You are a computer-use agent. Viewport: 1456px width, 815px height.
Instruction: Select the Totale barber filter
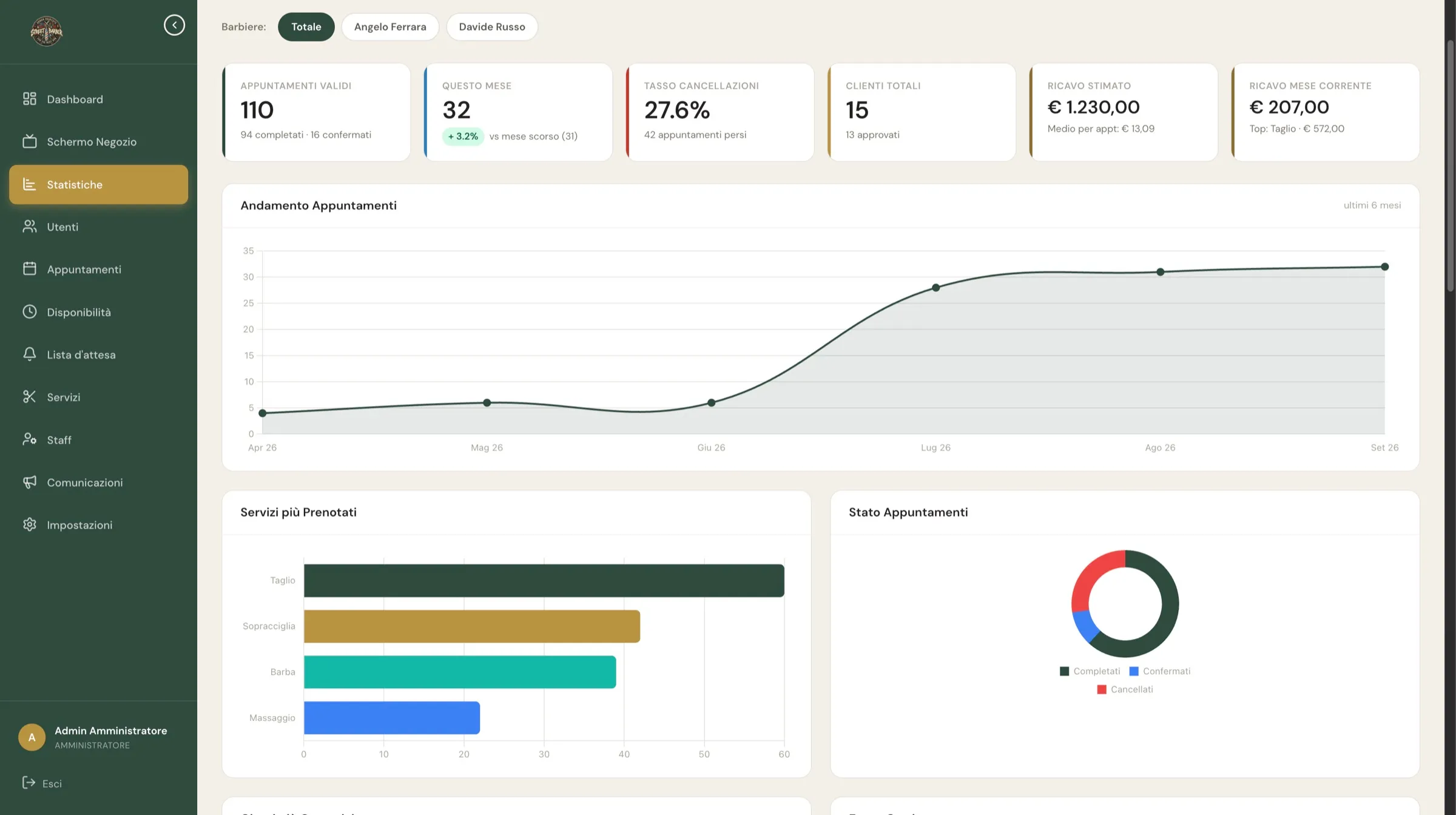click(306, 27)
